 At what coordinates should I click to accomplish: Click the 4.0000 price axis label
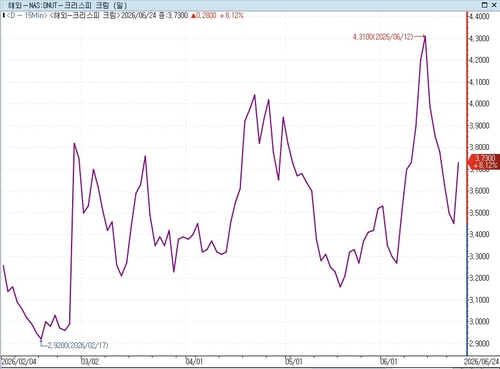coord(479,104)
